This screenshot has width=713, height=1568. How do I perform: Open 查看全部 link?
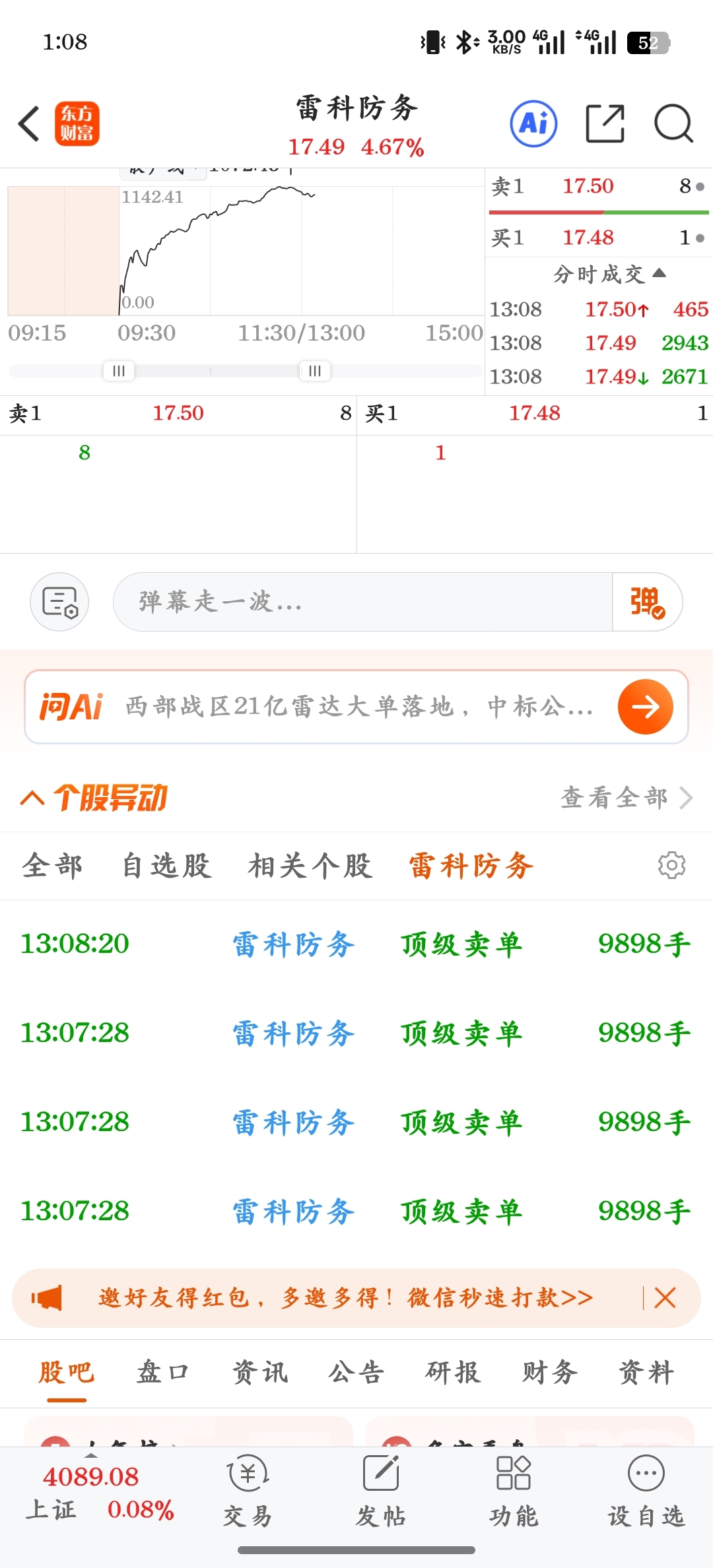[627, 798]
